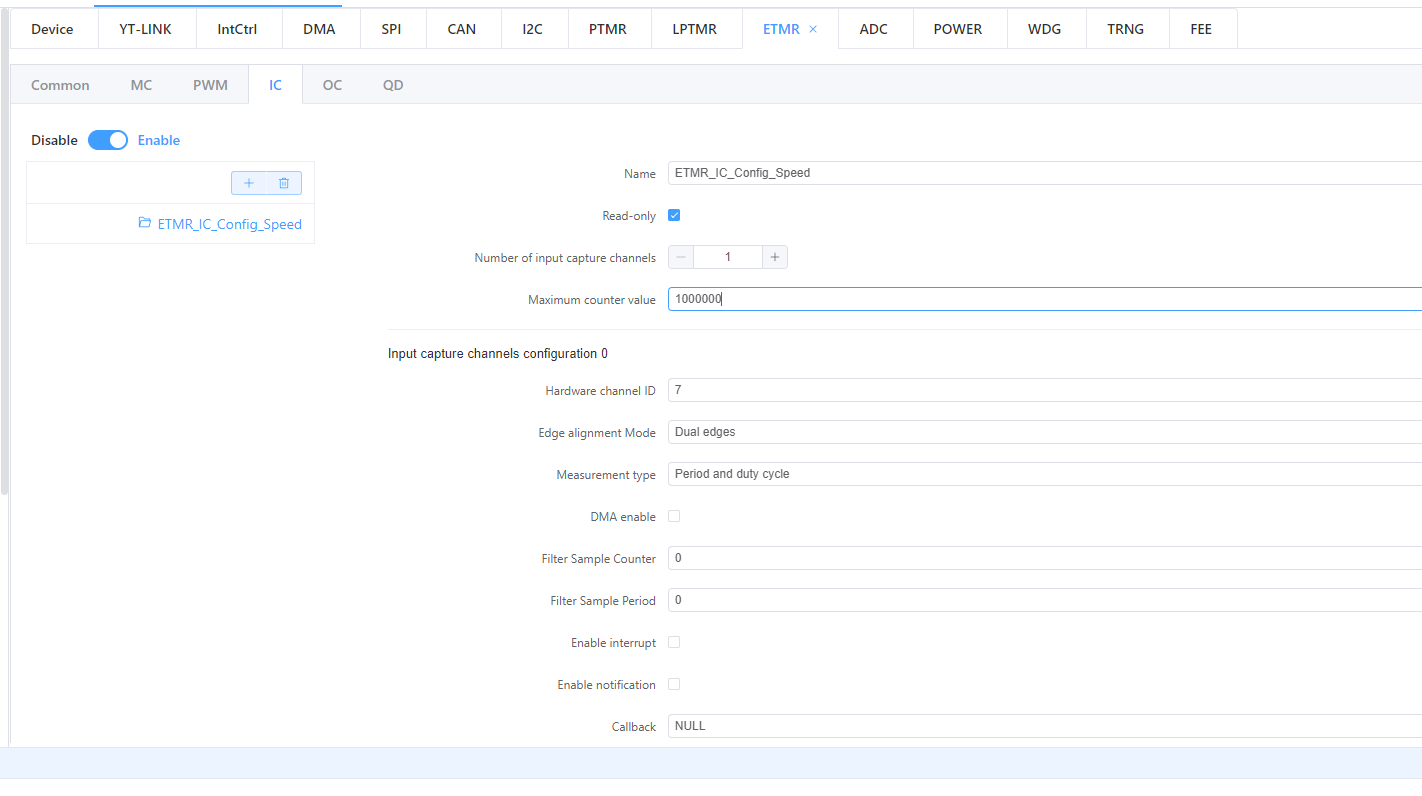
Task: Click the Enable label beside the switch
Action: (159, 140)
